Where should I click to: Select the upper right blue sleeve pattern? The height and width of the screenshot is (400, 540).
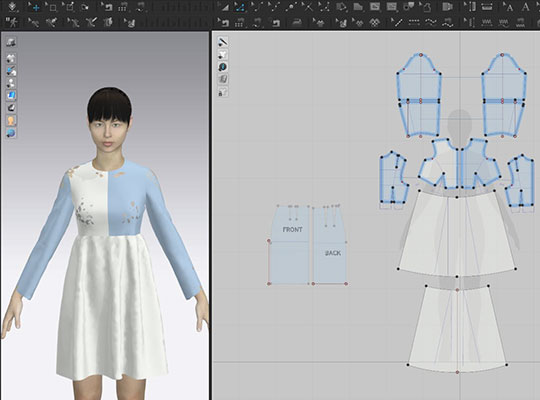coord(503,95)
